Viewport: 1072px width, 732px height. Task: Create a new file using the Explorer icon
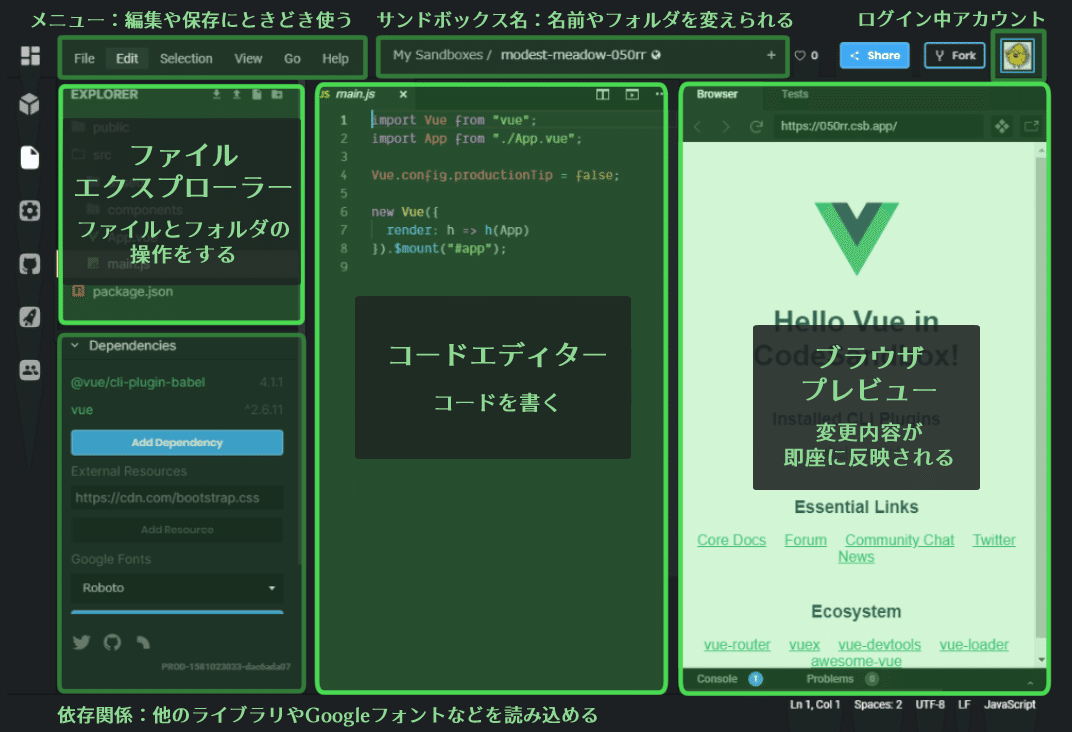tap(257, 93)
